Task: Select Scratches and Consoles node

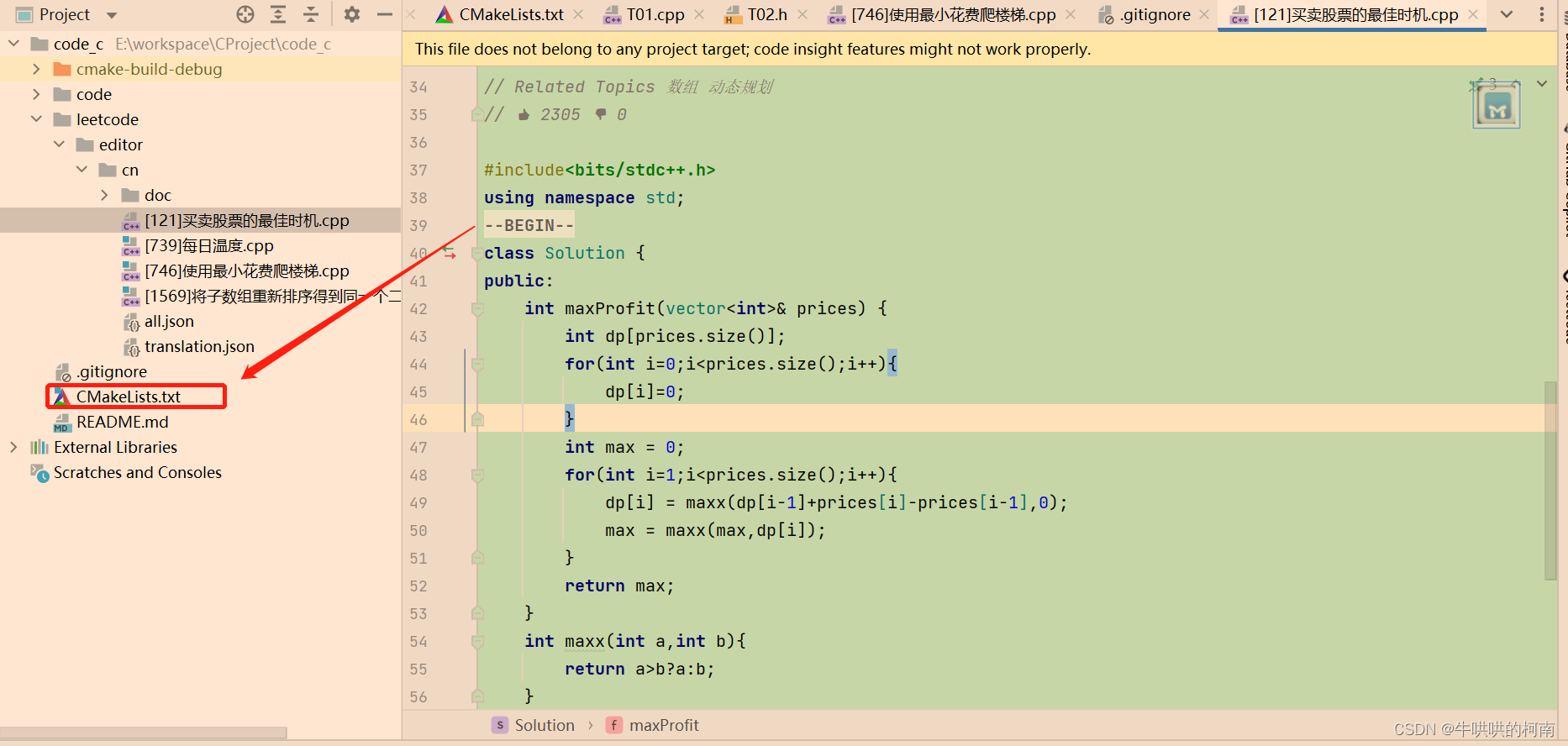Action: click(x=137, y=472)
